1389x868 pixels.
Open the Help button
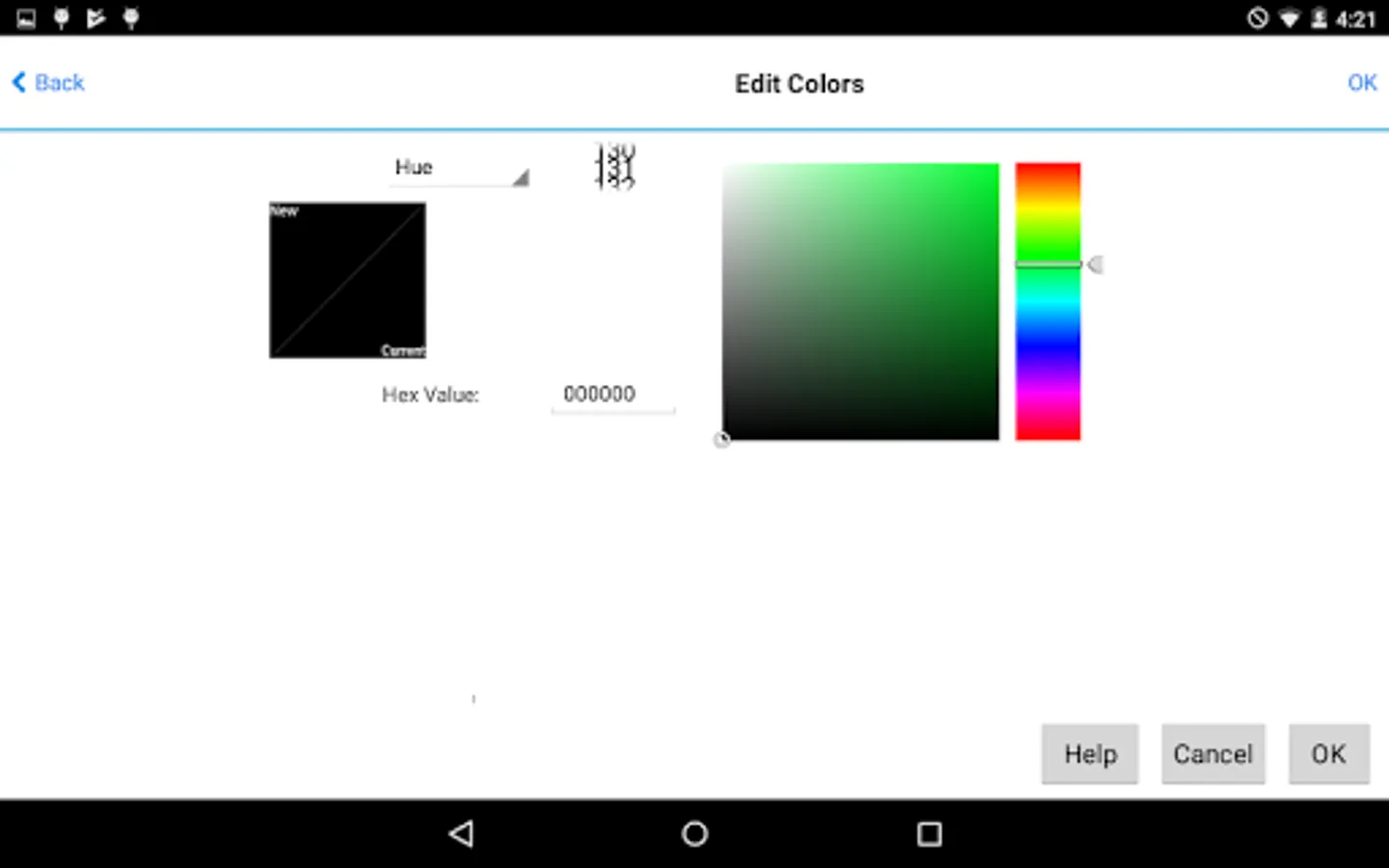(1090, 754)
